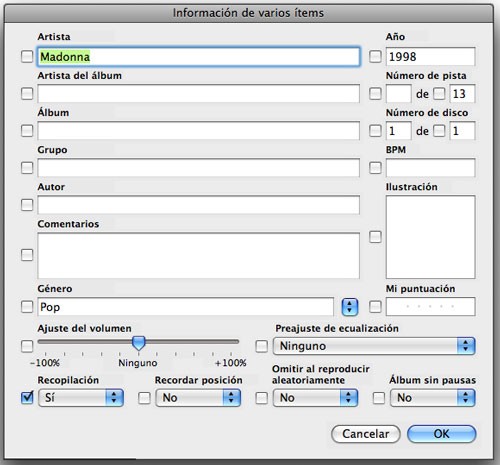Viewport: 500px width, 465px height.
Task: Tick the Omitir al reproducir aleatoriamente checkbox
Action: [x=262, y=398]
